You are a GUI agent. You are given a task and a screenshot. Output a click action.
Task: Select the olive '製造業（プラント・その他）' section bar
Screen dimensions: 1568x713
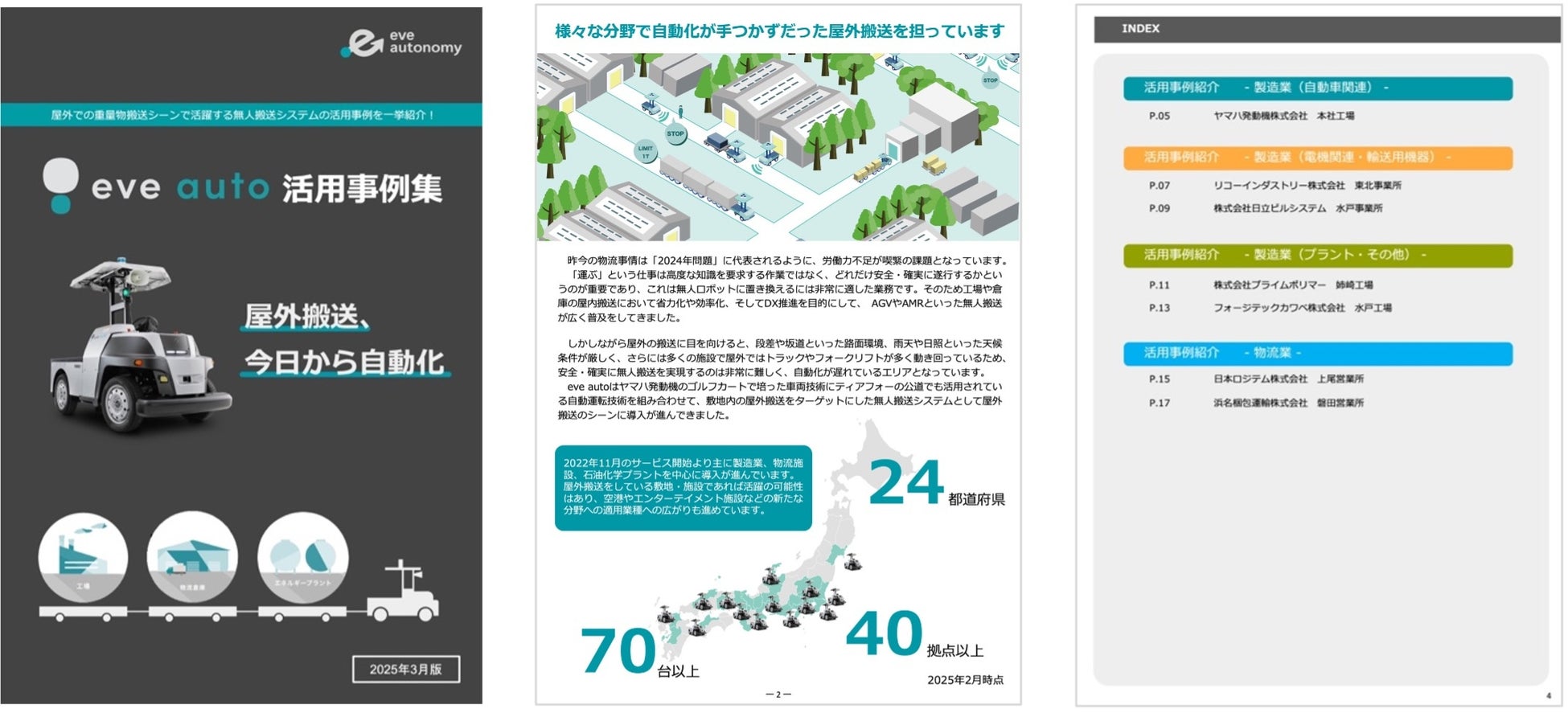tap(1318, 256)
